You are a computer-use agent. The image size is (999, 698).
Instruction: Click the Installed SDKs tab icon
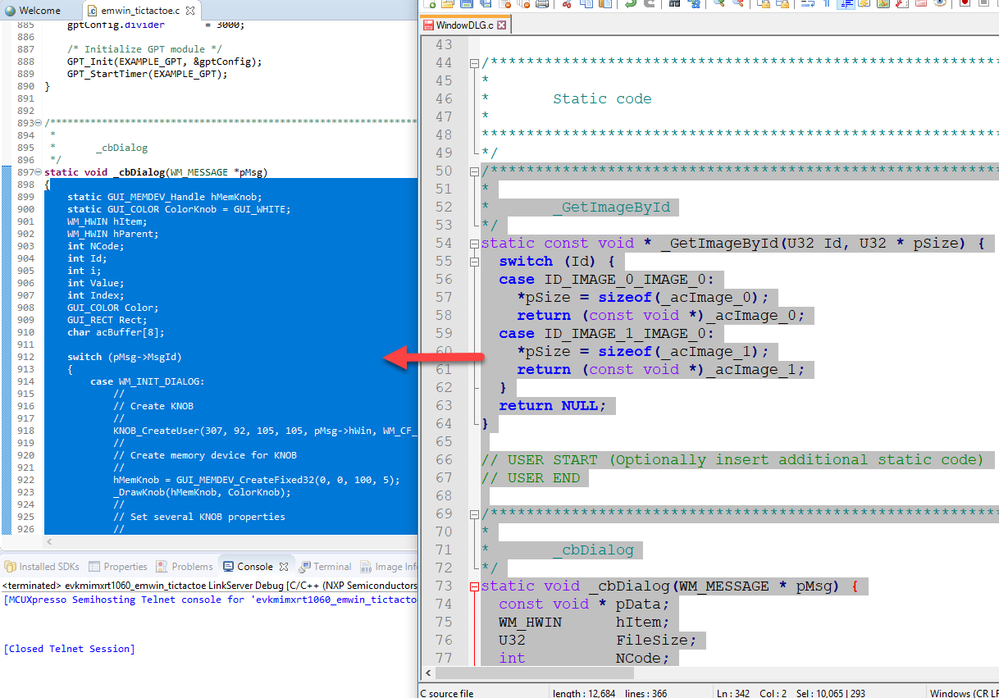10,566
